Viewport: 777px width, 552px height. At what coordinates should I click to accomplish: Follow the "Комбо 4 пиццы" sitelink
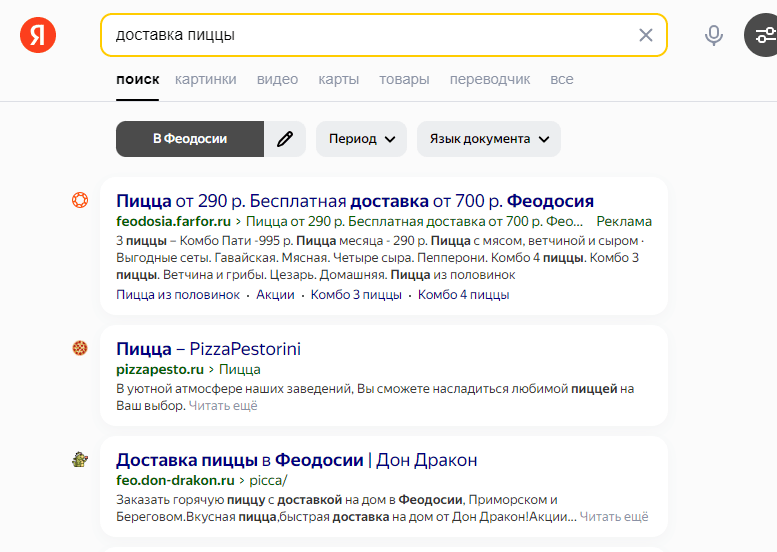pos(463,295)
